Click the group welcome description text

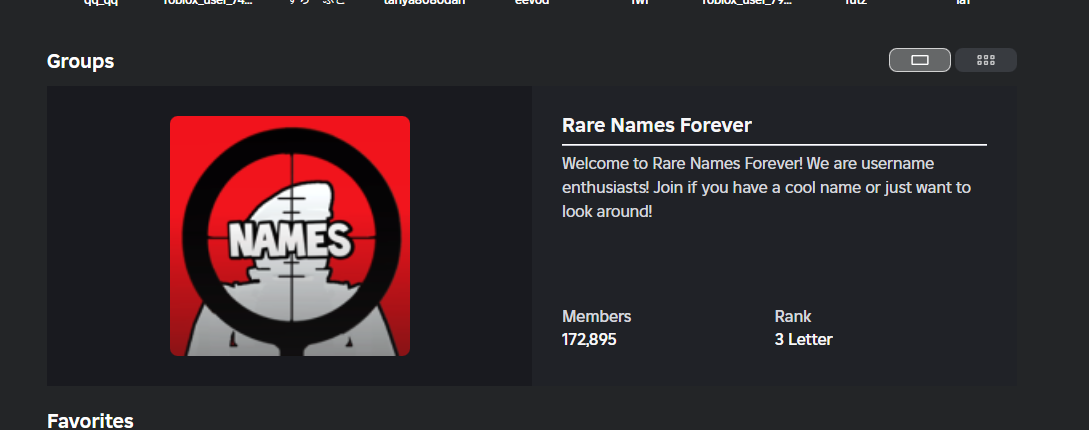click(x=767, y=187)
